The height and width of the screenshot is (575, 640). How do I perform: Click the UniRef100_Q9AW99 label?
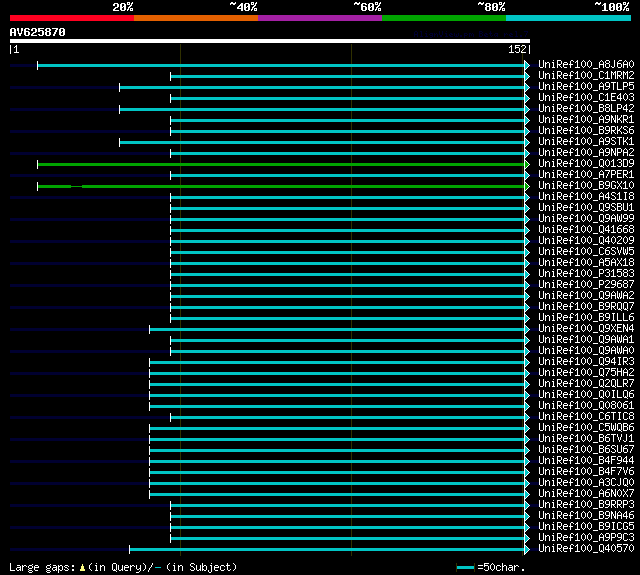click(x=586, y=219)
